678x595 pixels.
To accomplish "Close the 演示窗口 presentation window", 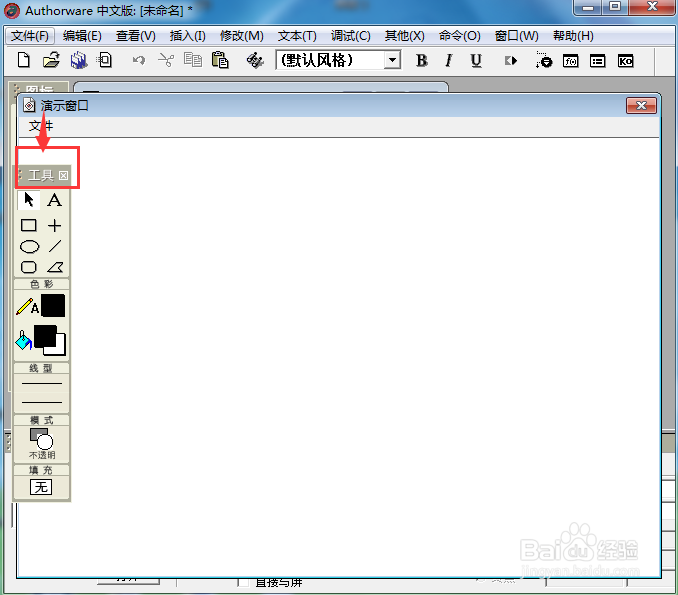I will pos(641,106).
